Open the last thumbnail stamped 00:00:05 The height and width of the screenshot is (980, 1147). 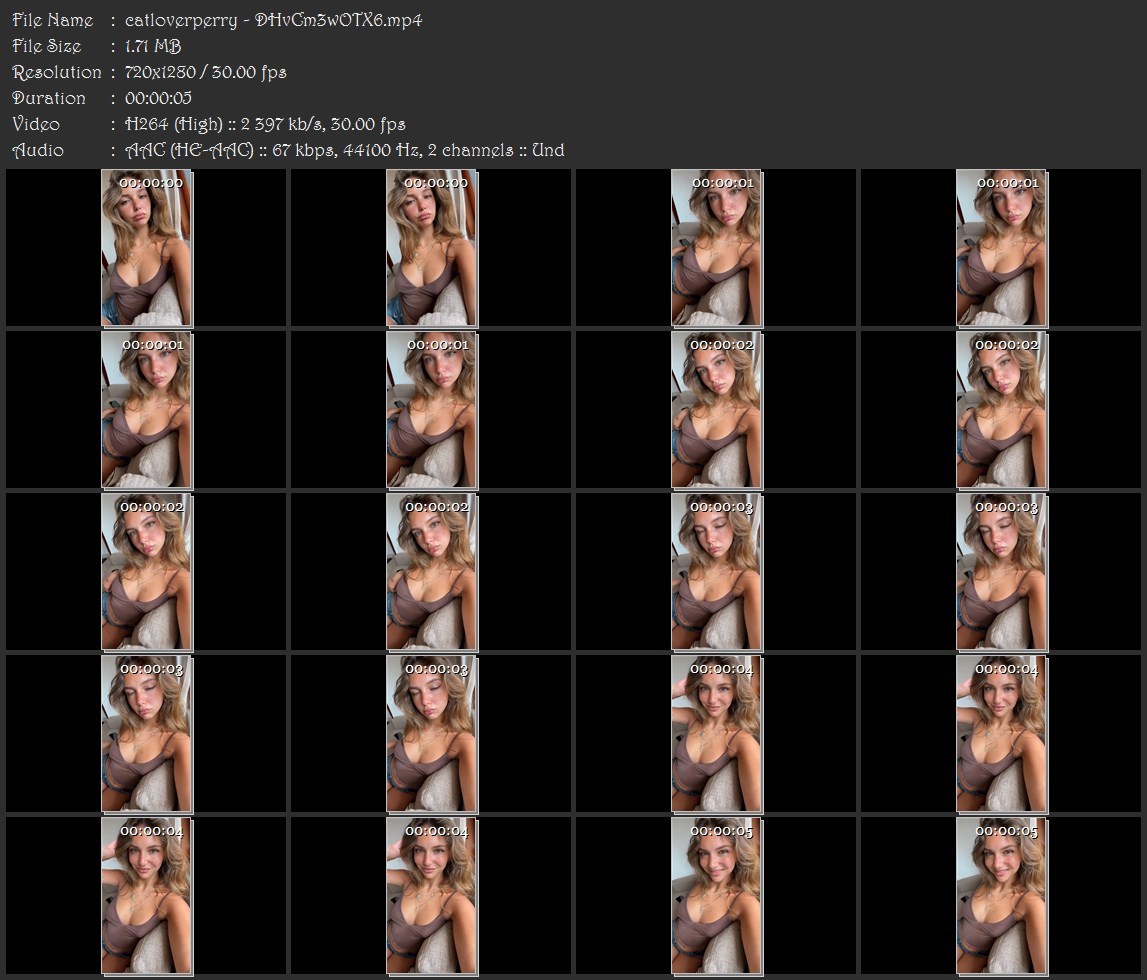tap(1001, 896)
